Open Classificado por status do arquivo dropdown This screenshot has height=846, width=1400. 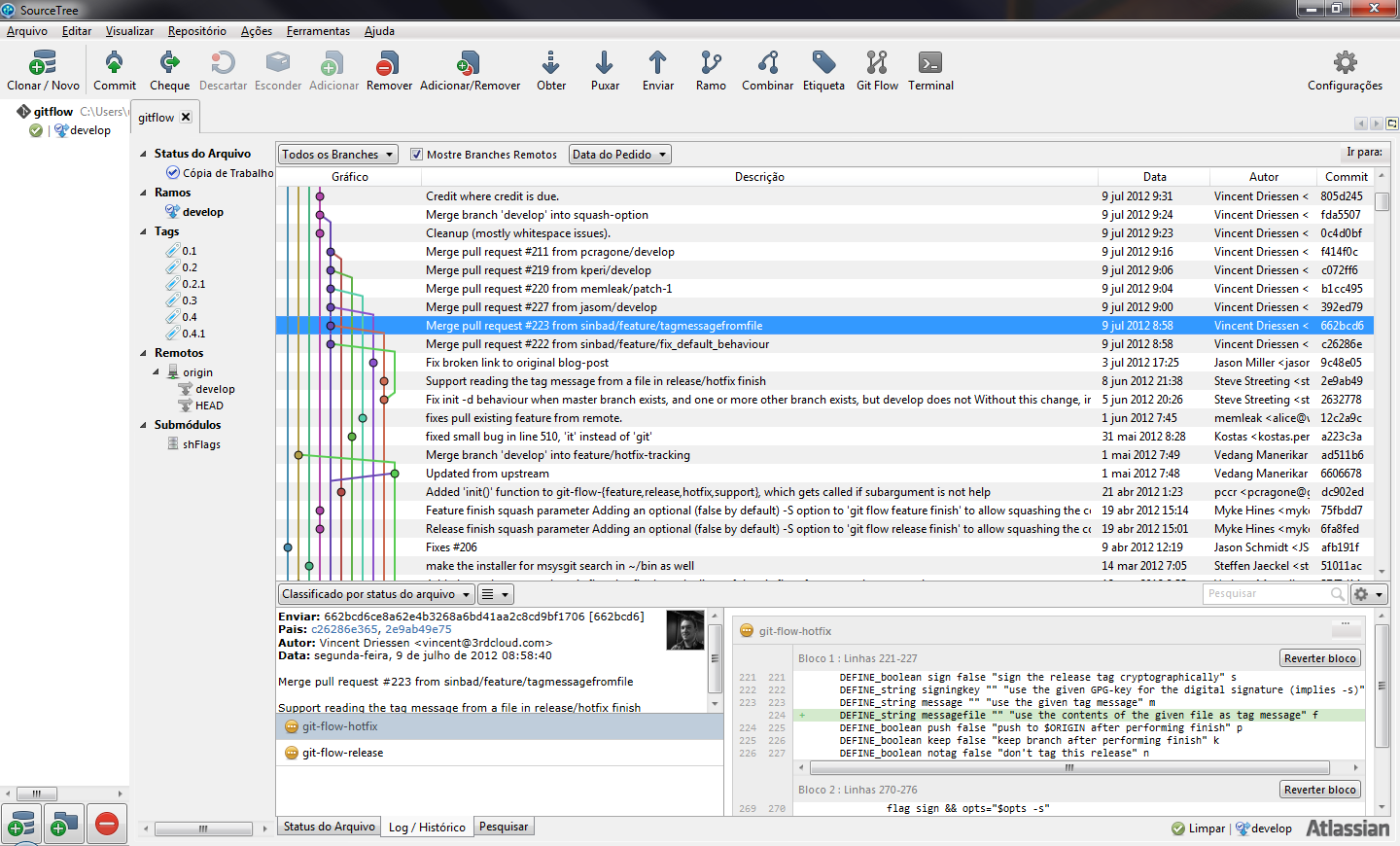376,594
